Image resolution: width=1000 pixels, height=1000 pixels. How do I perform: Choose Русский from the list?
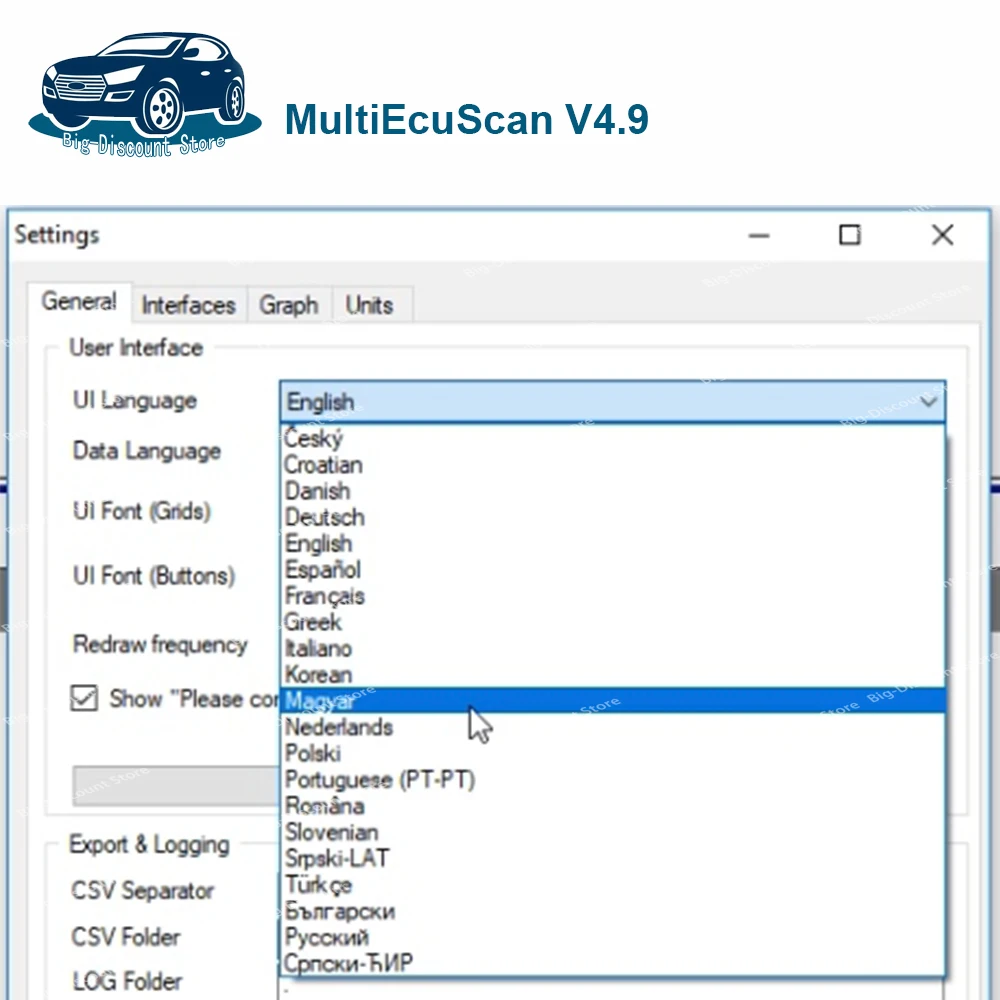tap(612, 937)
